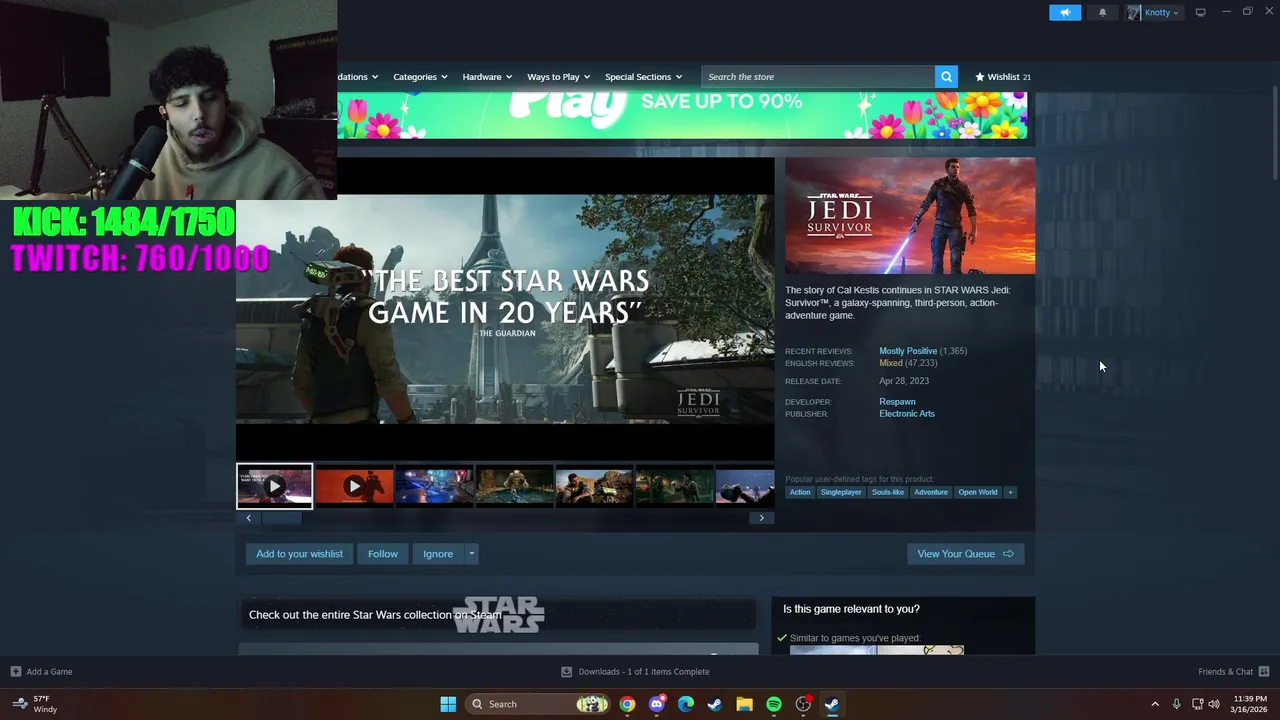Expand the Hardware menu
Screen dimensions: 1280x720
click(487, 77)
